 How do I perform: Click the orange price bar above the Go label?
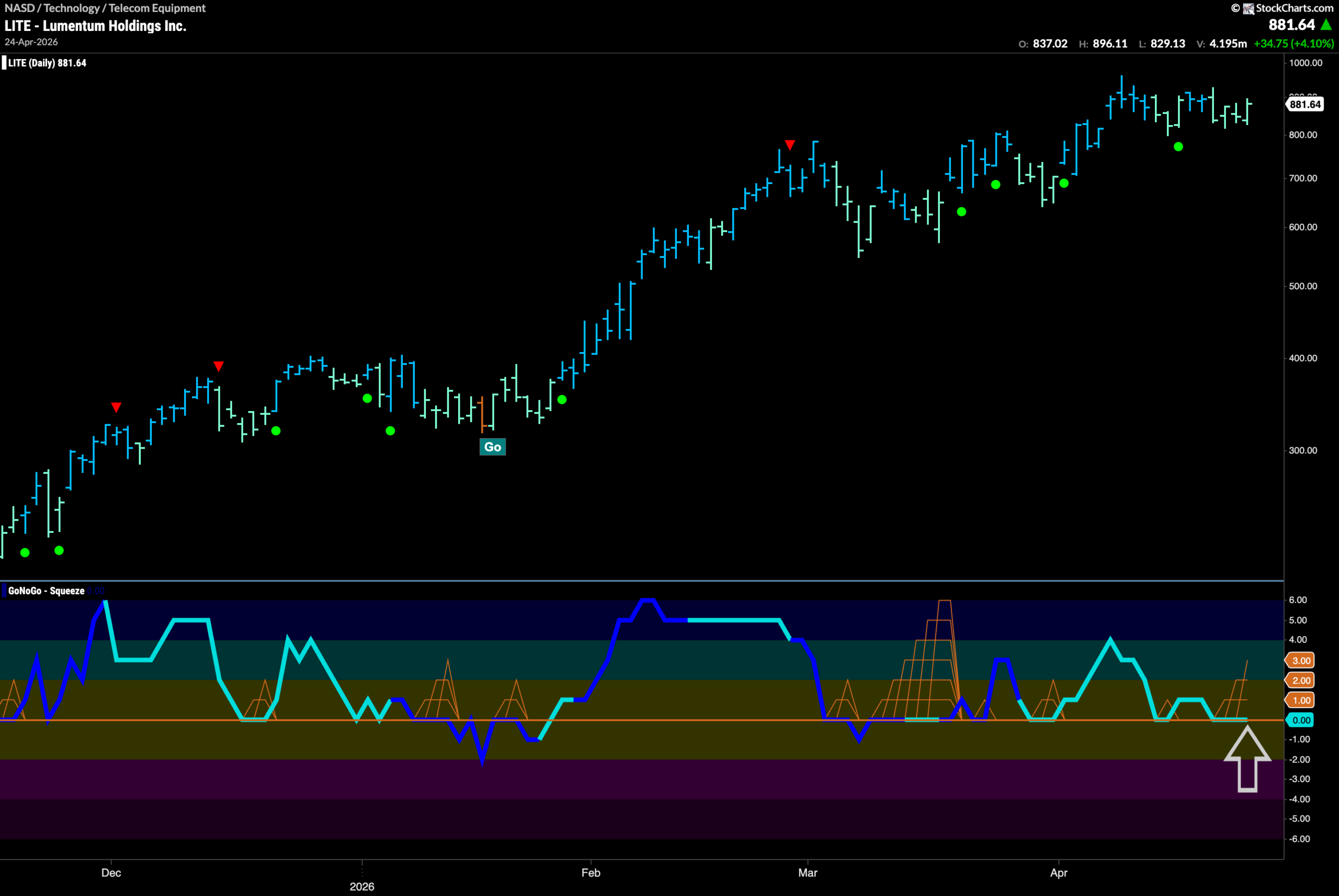tap(483, 414)
